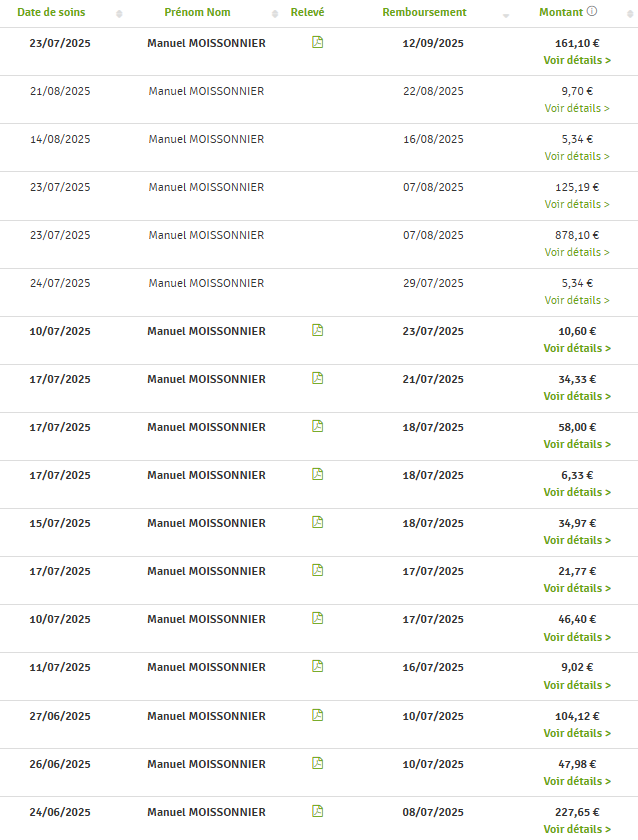This screenshot has height=840, width=638.
Task: View details of the 21,77 € reimbursement
Action: [577, 588]
